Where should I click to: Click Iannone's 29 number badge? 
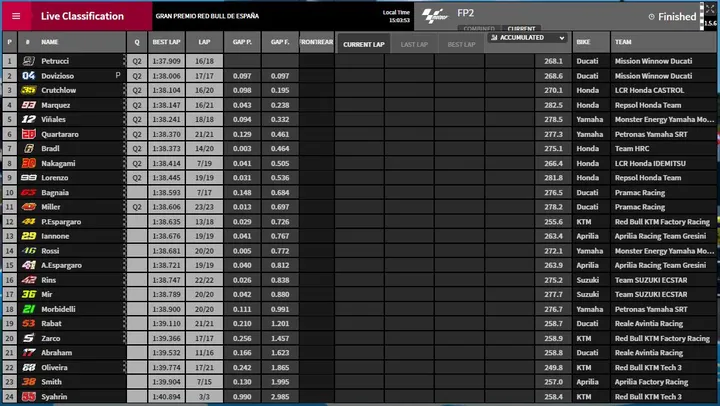[x=28, y=236]
